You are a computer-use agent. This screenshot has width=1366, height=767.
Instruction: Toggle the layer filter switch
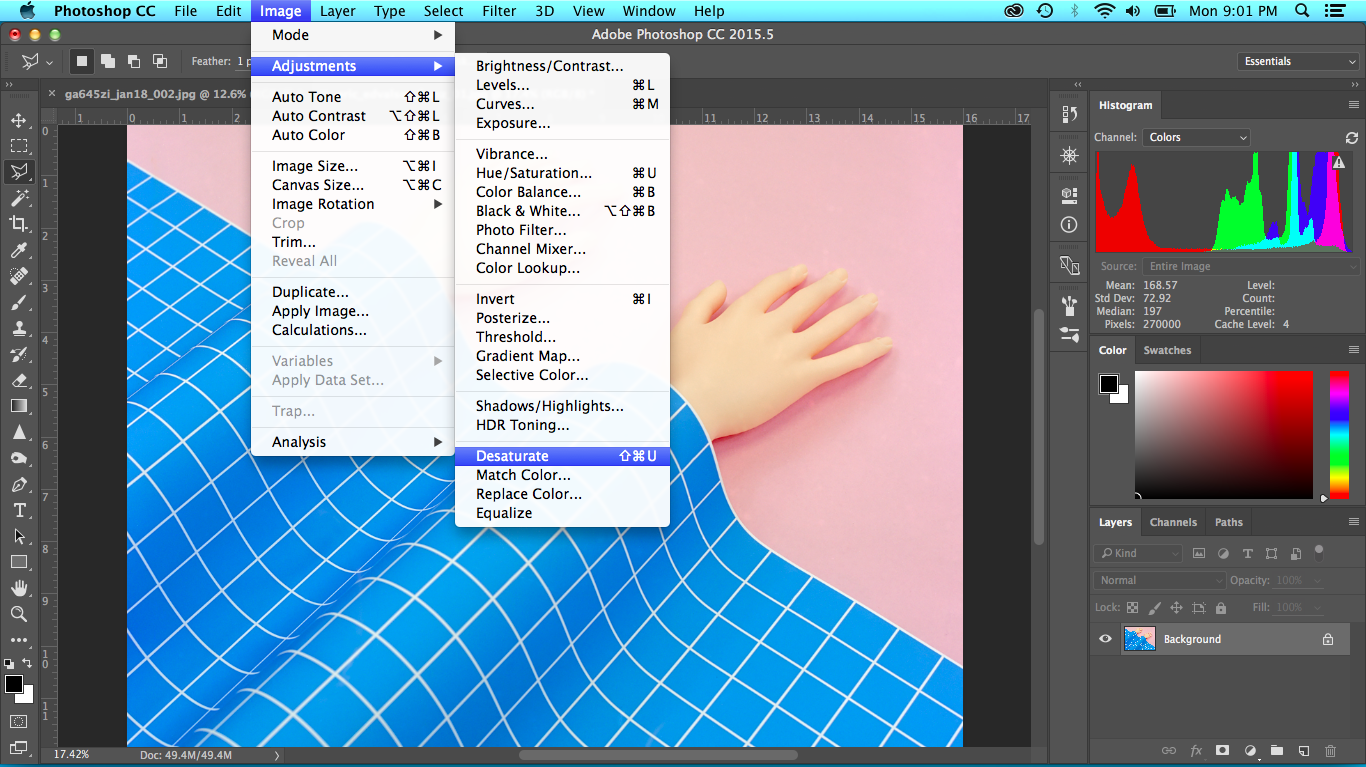coord(1319,551)
